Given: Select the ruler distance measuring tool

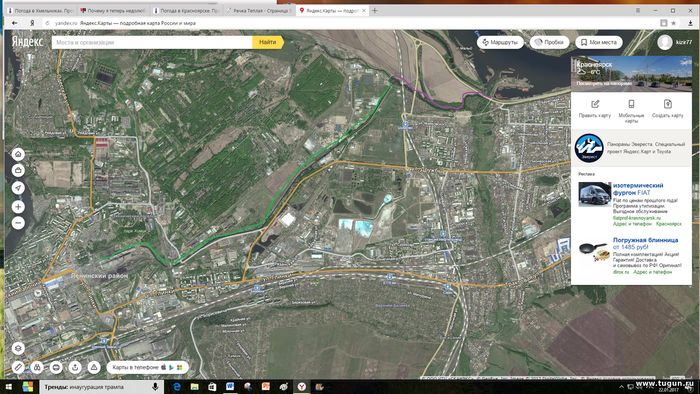Looking at the screenshot, I should [18, 367].
